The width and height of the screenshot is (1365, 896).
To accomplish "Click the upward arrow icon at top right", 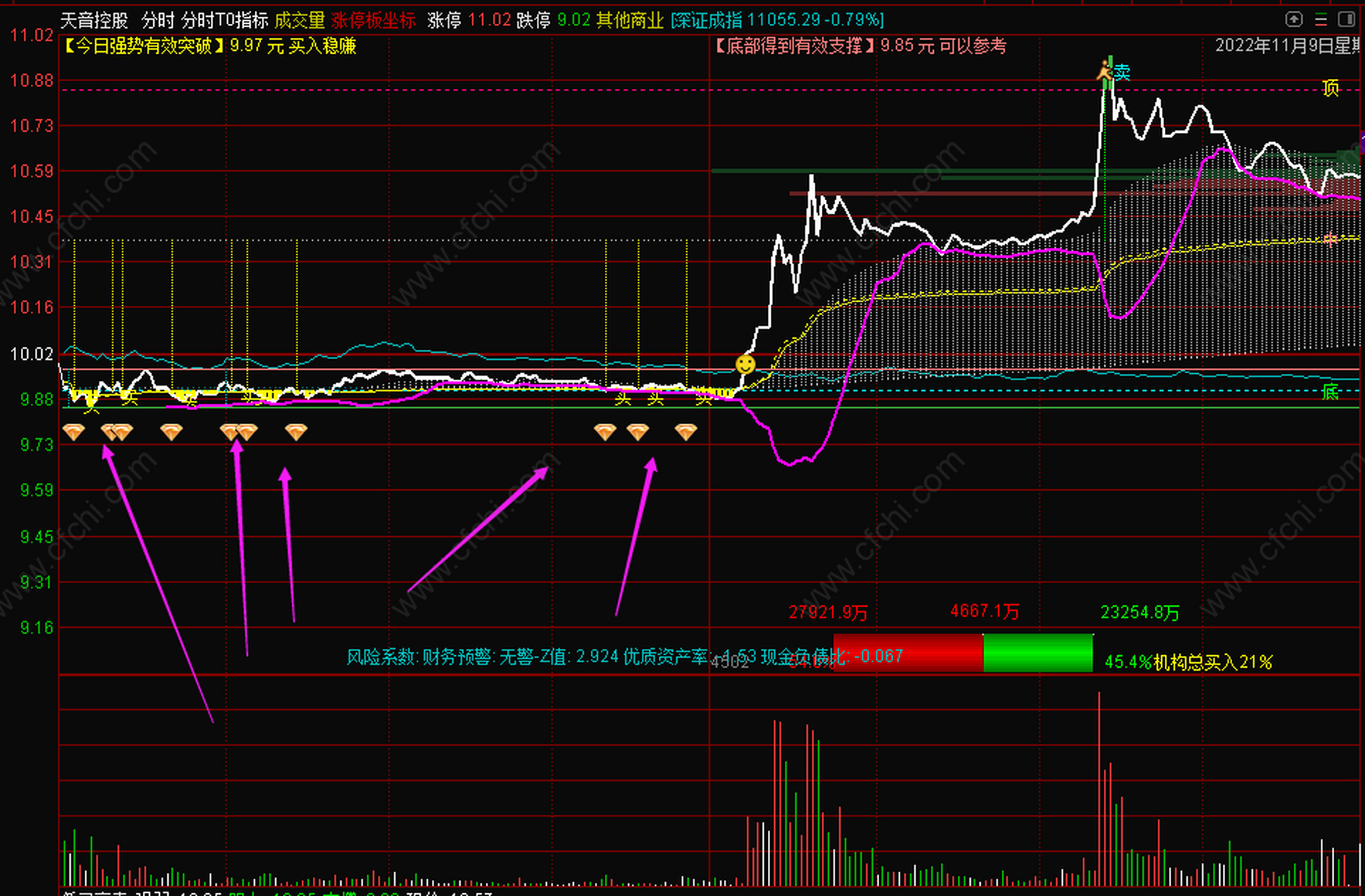I will [1294, 19].
